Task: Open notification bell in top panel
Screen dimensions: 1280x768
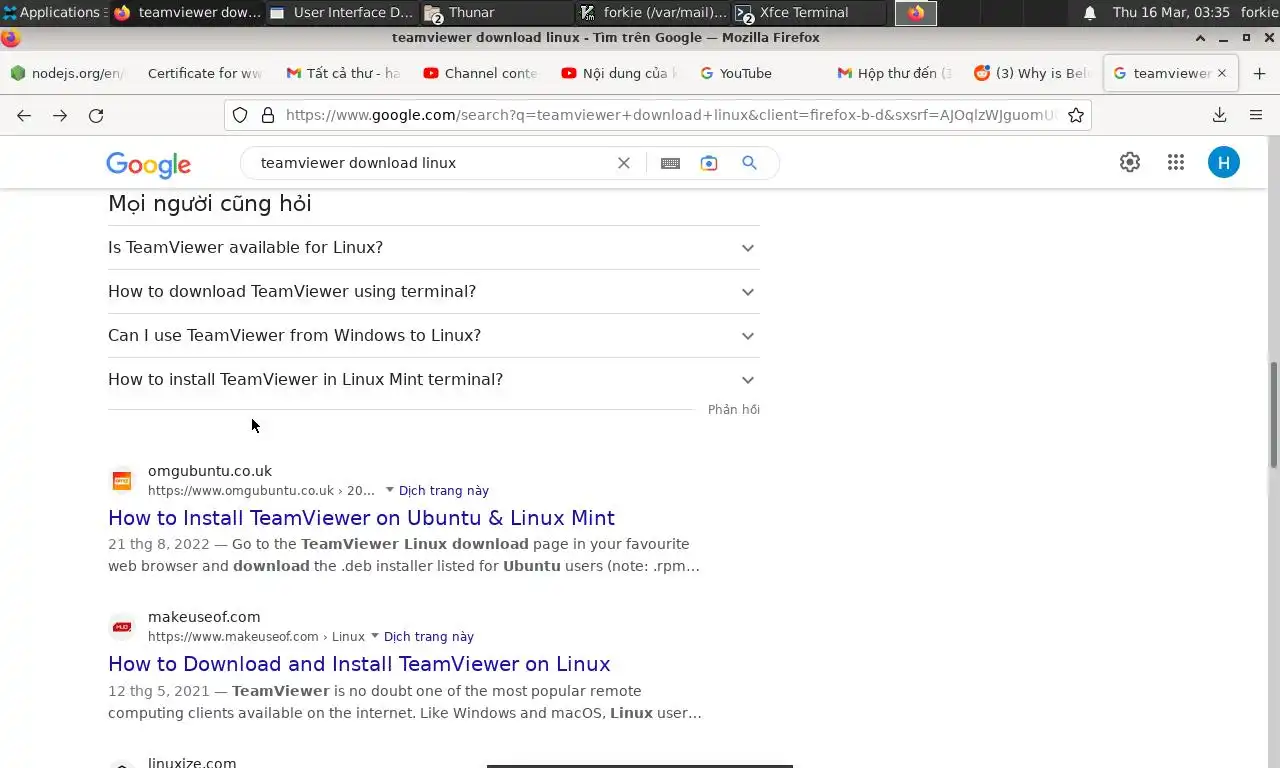Action: click(x=1090, y=12)
